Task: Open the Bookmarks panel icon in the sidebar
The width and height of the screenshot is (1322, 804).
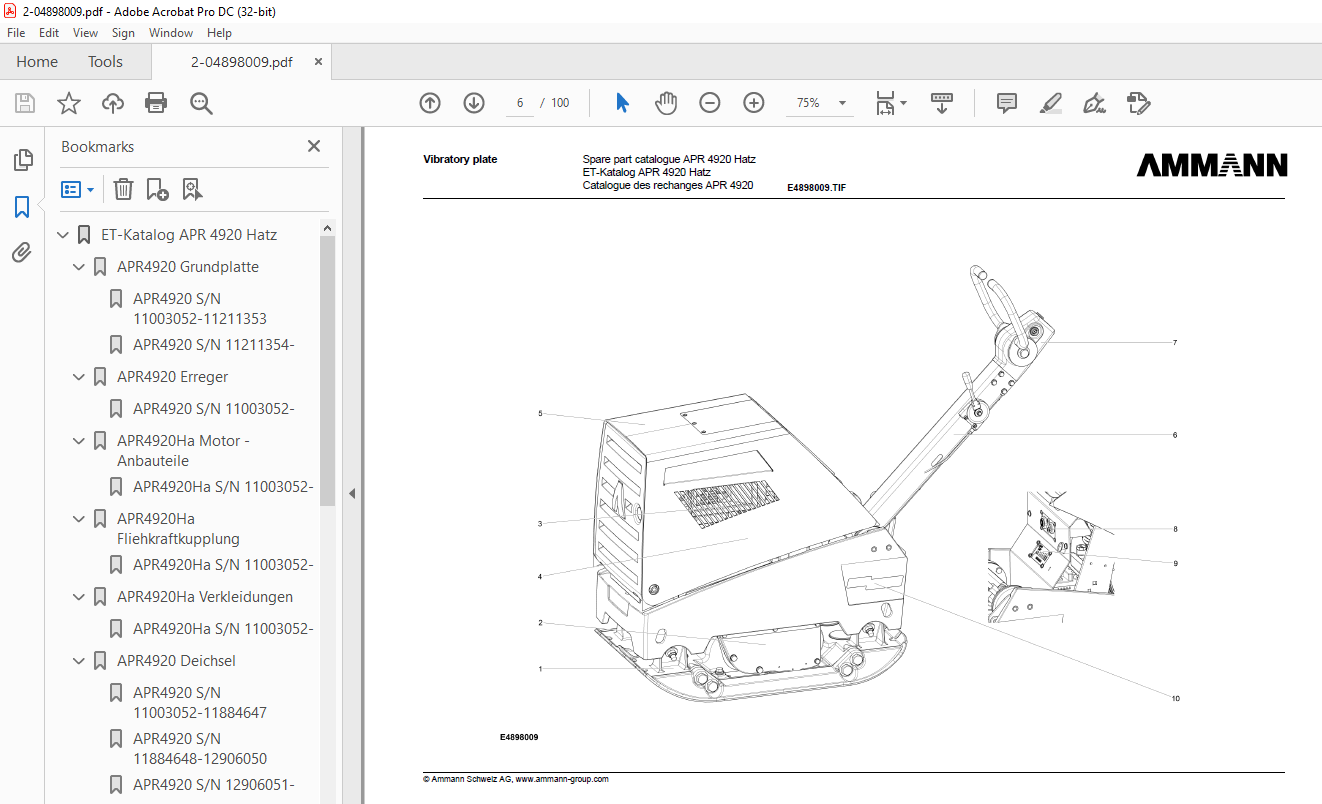Action: tap(22, 207)
